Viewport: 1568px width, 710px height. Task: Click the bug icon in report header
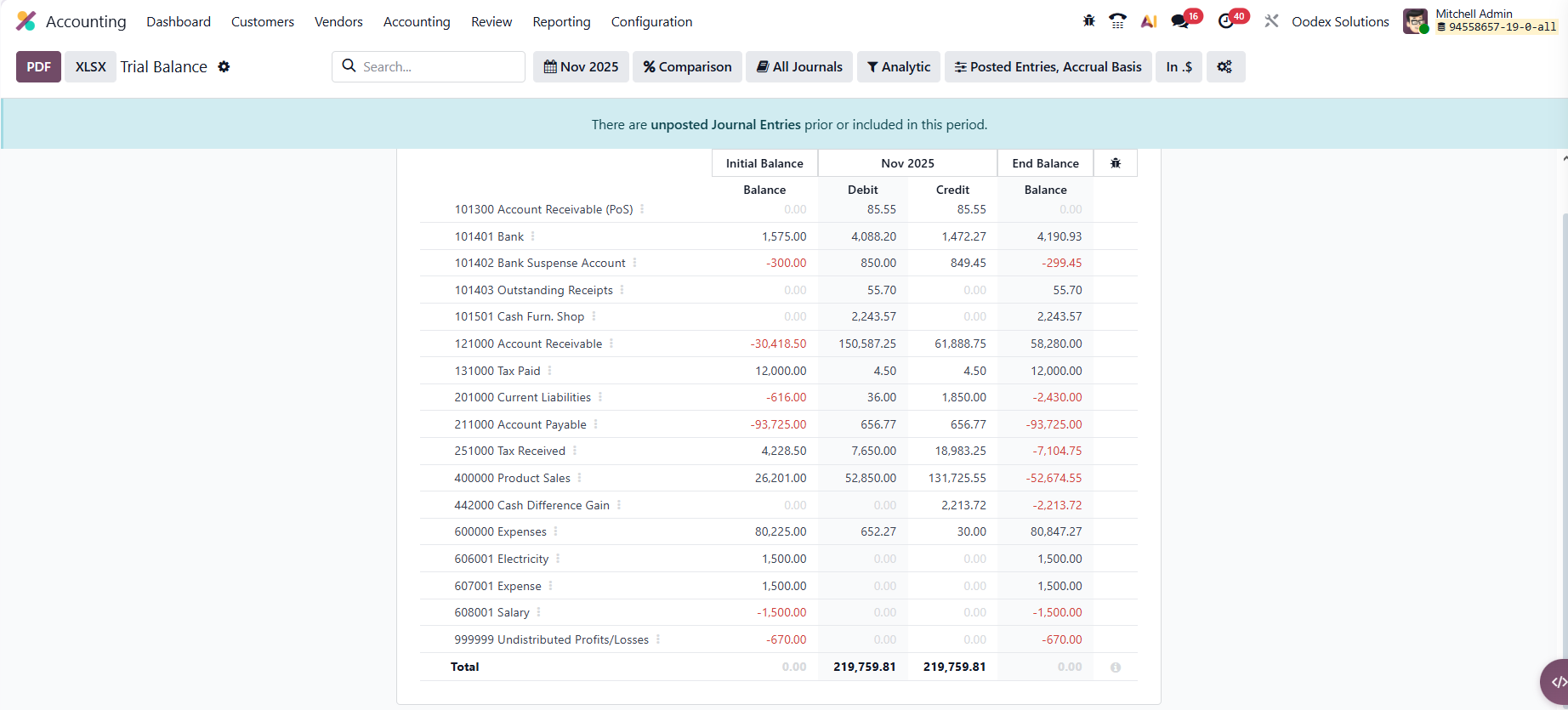tap(1116, 163)
